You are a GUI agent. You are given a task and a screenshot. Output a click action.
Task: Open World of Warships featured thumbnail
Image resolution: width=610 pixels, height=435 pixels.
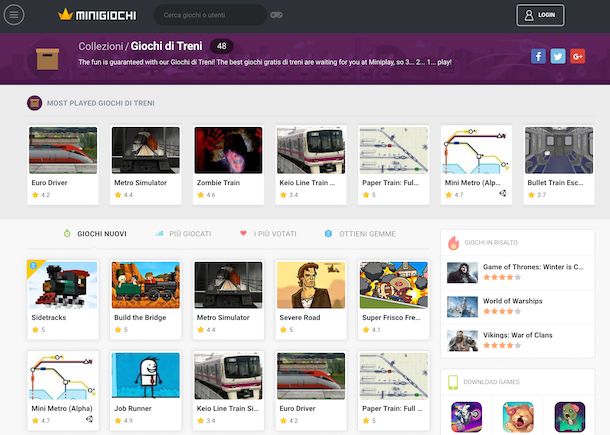click(x=462, y=307)
